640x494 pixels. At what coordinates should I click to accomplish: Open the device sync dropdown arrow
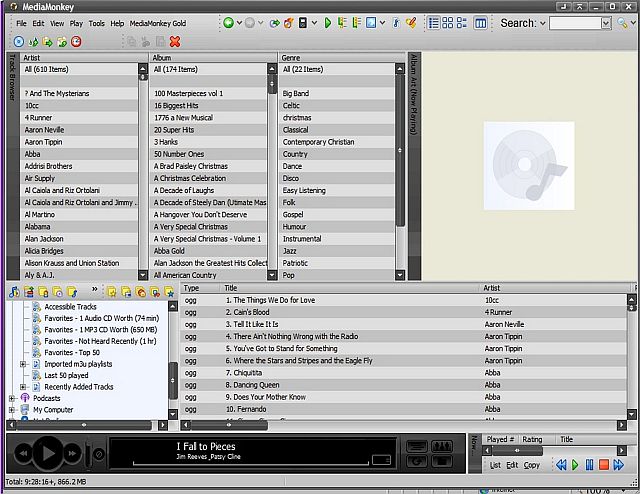[x=314, y=23]
